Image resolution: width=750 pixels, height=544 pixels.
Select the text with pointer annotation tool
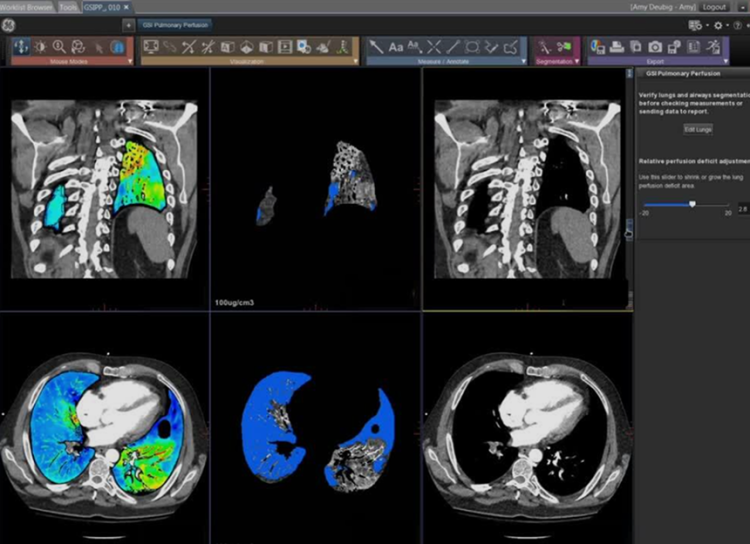414,47
